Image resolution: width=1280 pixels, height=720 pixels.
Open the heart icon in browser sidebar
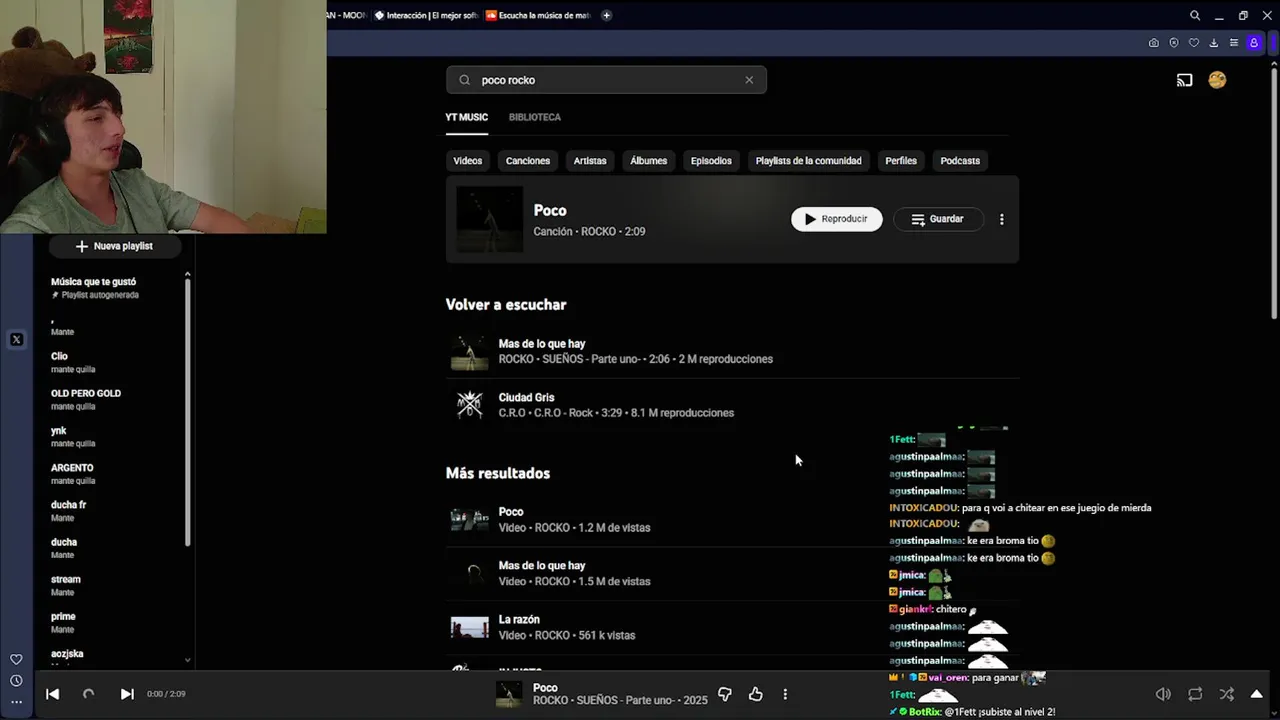pyautogui.click(x=16, y=659)
